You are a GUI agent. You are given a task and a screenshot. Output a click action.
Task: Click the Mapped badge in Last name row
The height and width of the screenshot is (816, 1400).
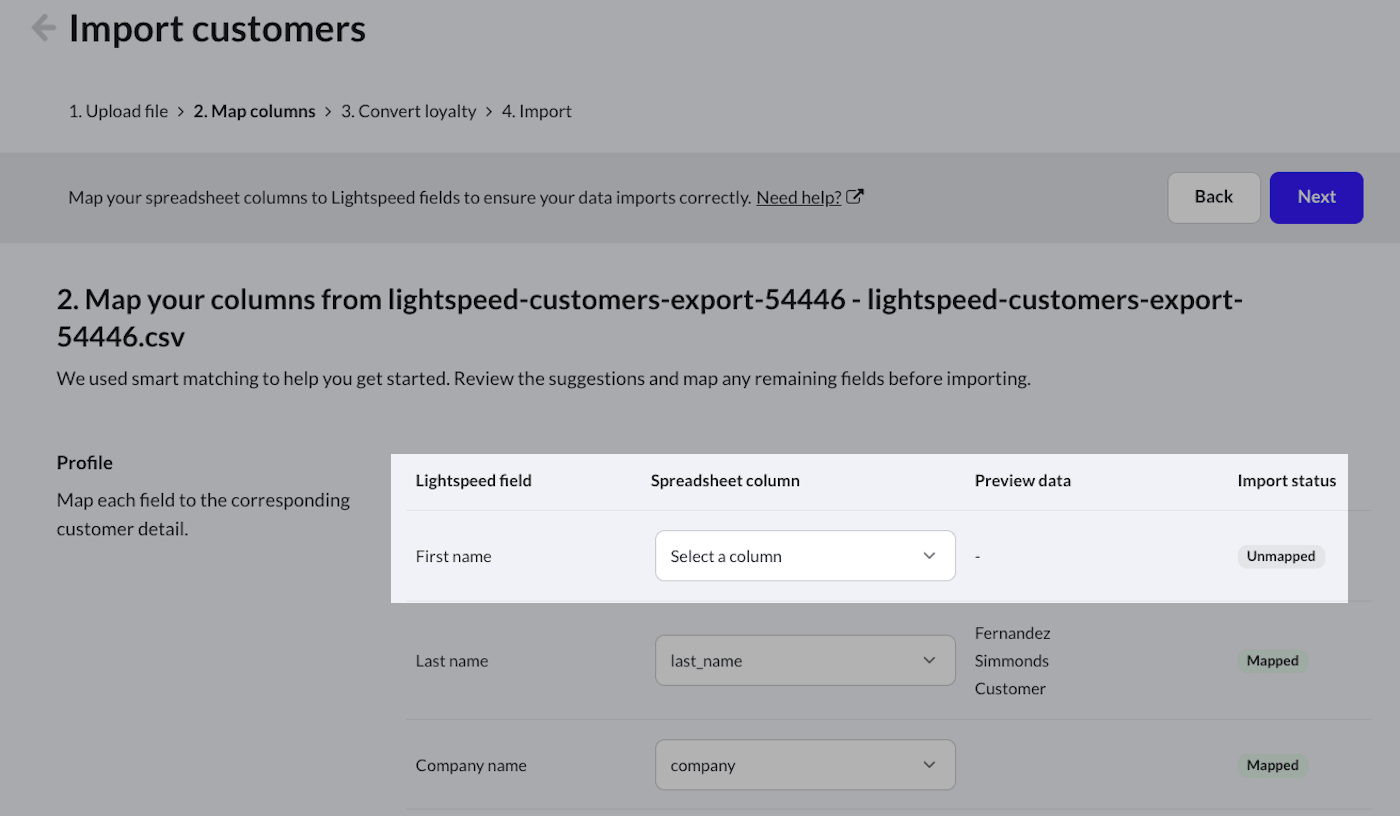(1272, 661)
